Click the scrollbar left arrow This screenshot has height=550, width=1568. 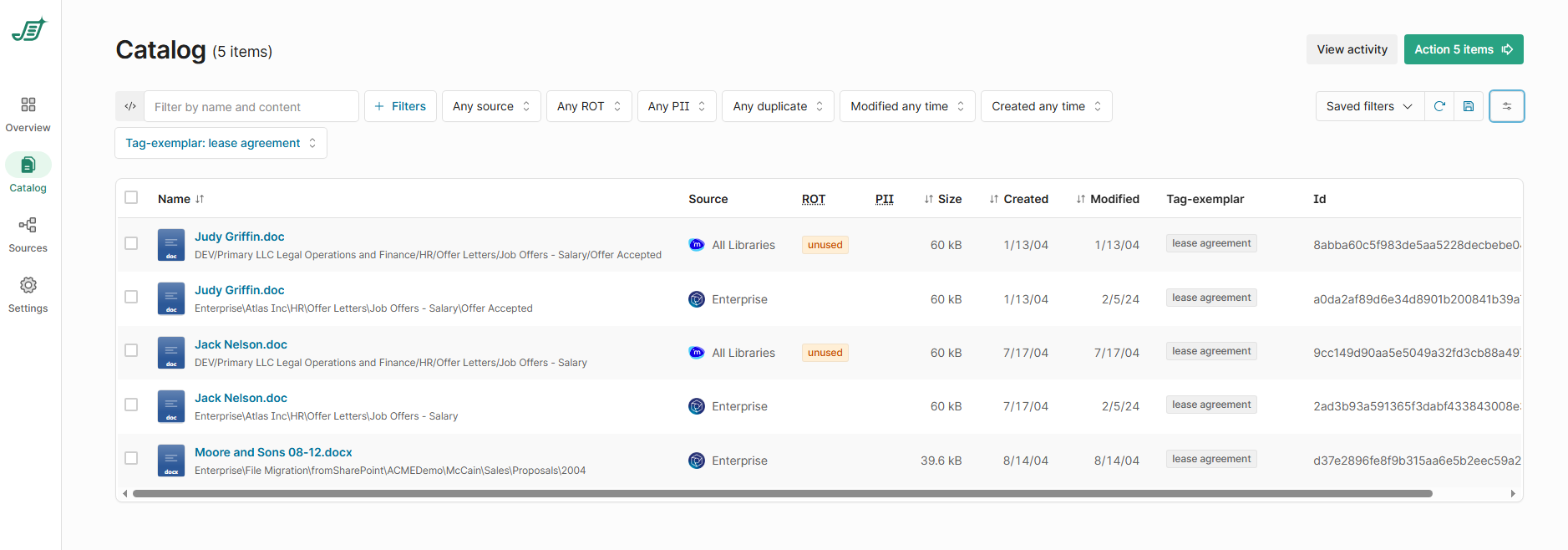point(124,493)
